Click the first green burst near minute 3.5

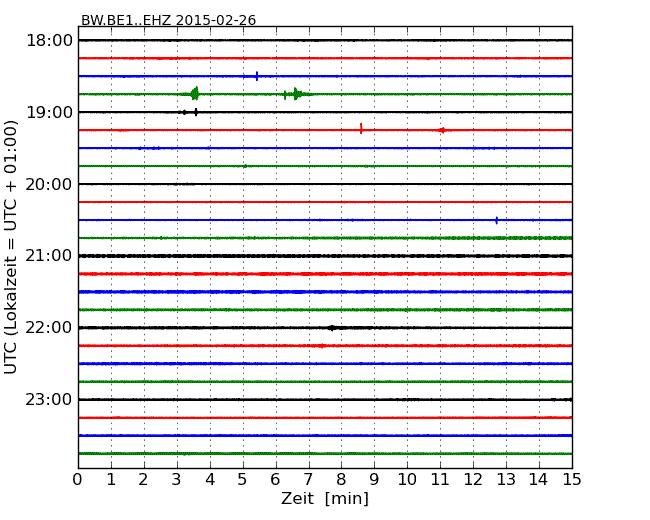click(x=195, y=94)
